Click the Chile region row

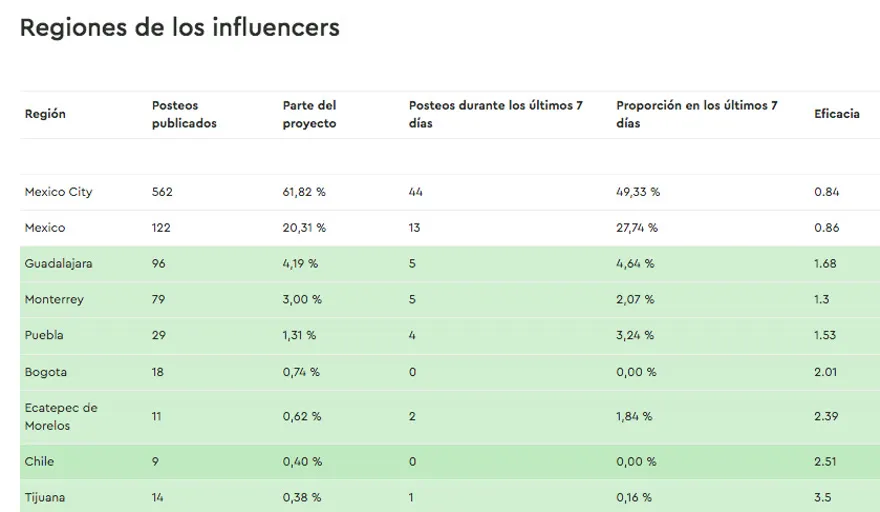pyautogui.click(x=39, y=462)
